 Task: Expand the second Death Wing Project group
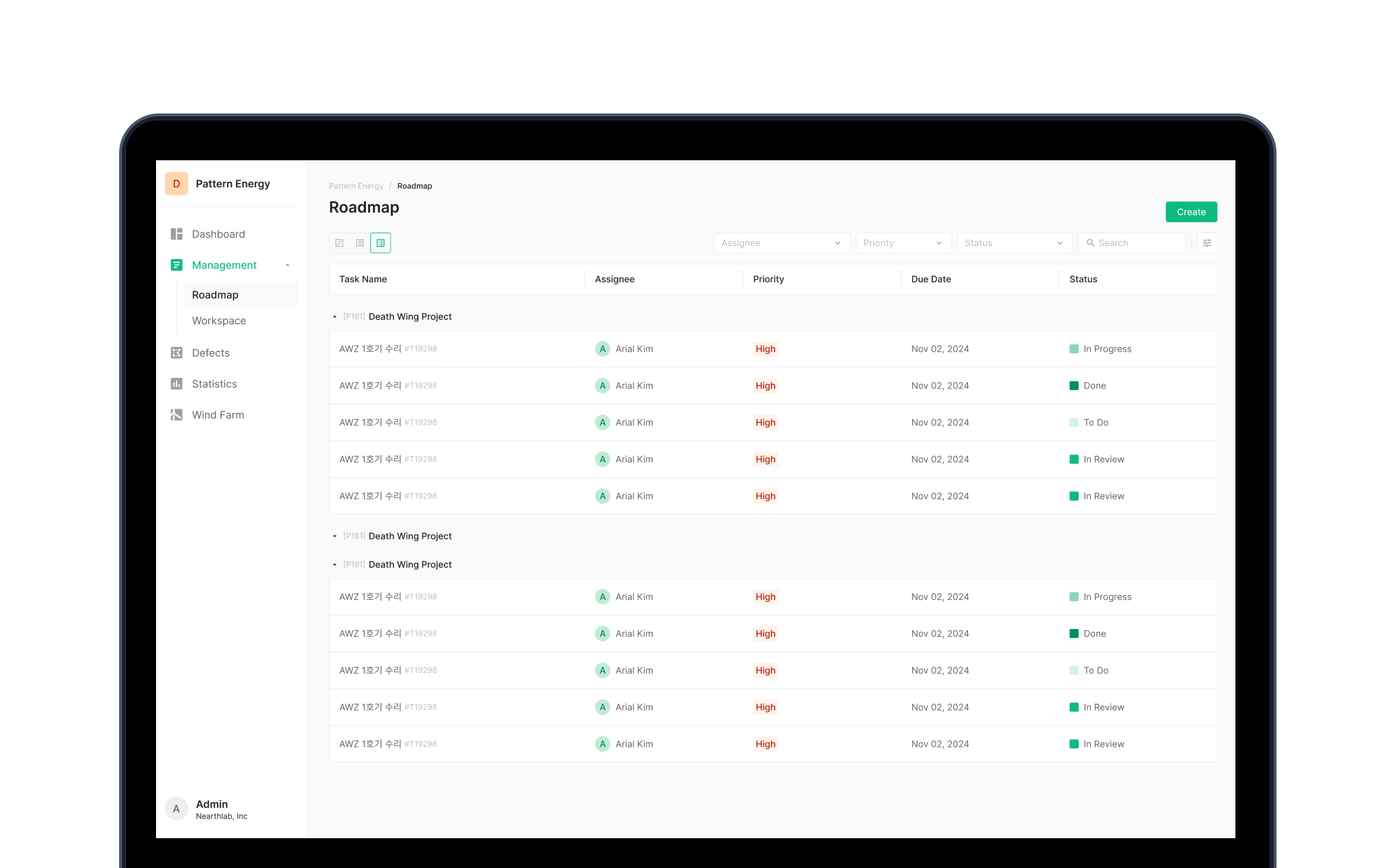(334, 536)
